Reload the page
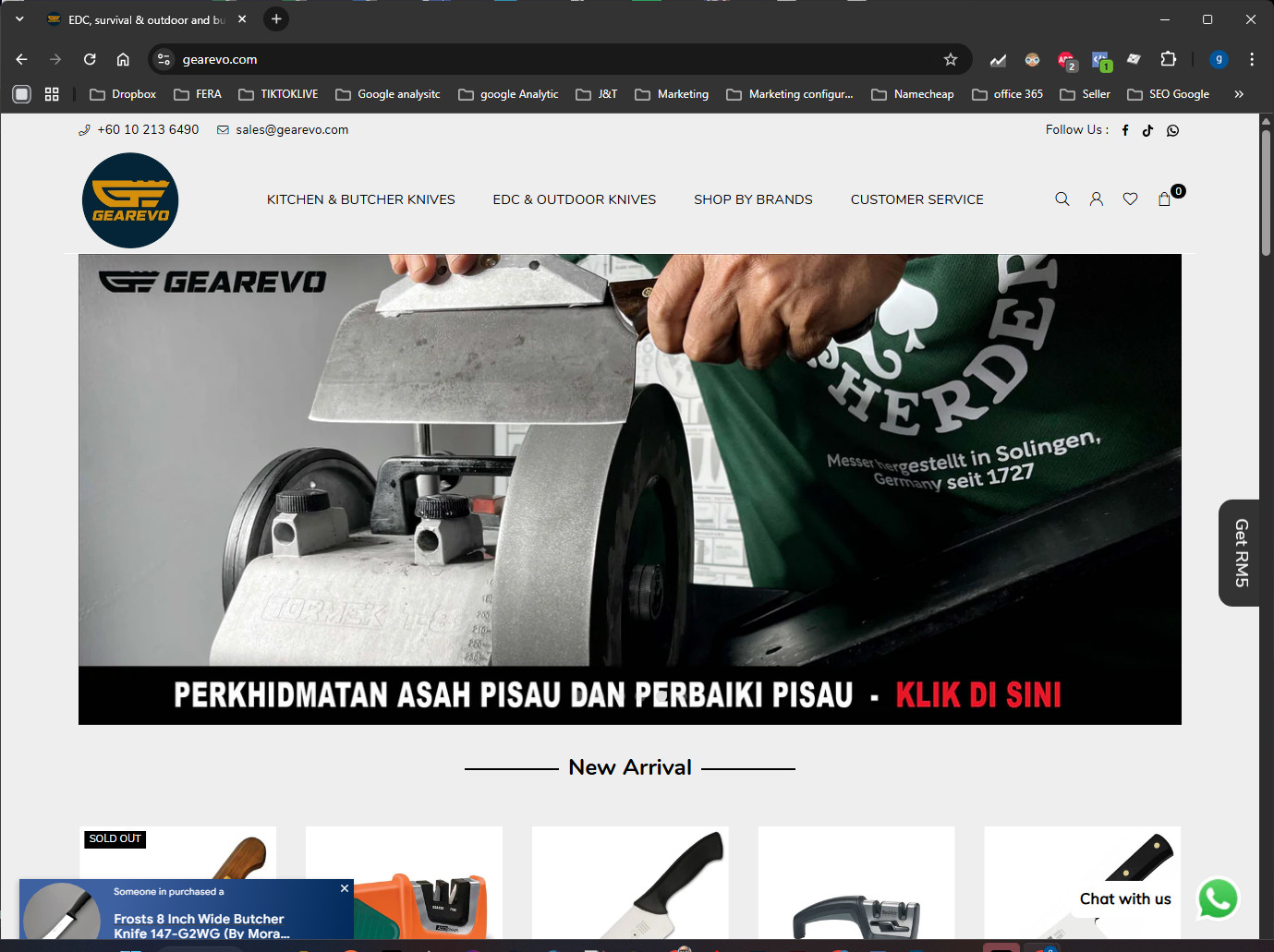Screen dimensions: 1274x952 pos(90,59)
